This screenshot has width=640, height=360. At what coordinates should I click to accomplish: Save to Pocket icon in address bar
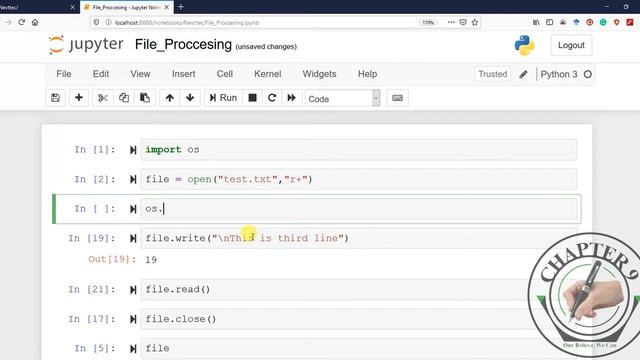coord(463,22)
